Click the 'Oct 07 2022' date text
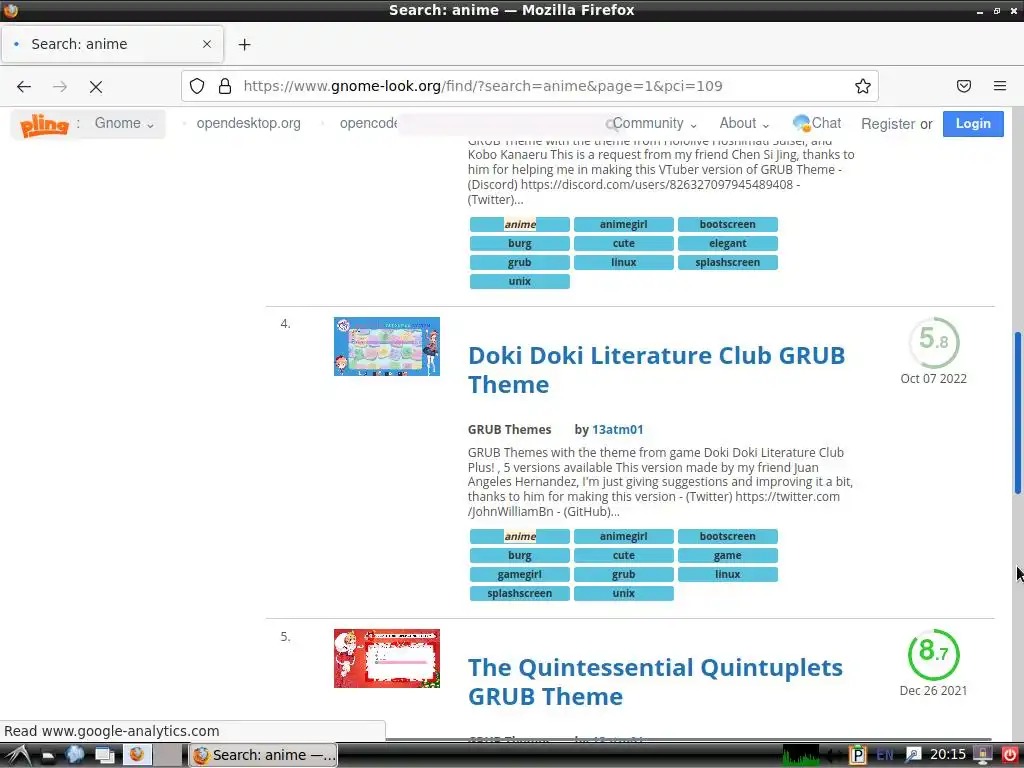The image size is (1024, 768). point(933,379)
